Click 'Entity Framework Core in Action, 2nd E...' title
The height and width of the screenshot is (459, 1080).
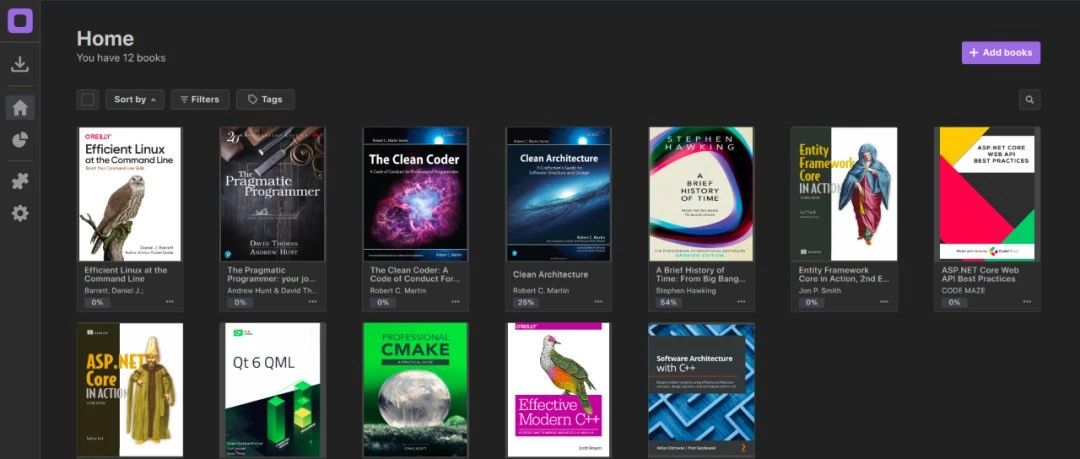(844, 274)
